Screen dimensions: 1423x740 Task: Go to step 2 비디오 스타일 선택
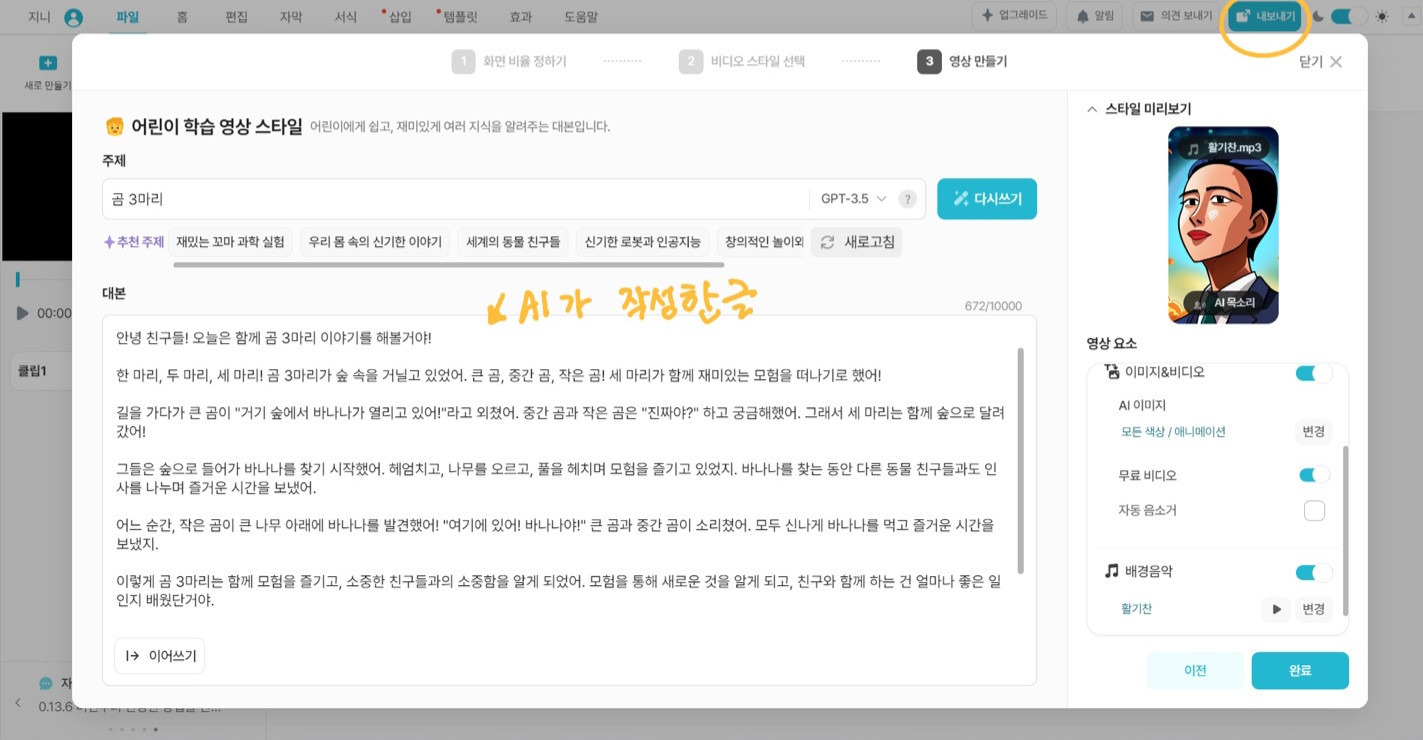[x=742, y=62]
